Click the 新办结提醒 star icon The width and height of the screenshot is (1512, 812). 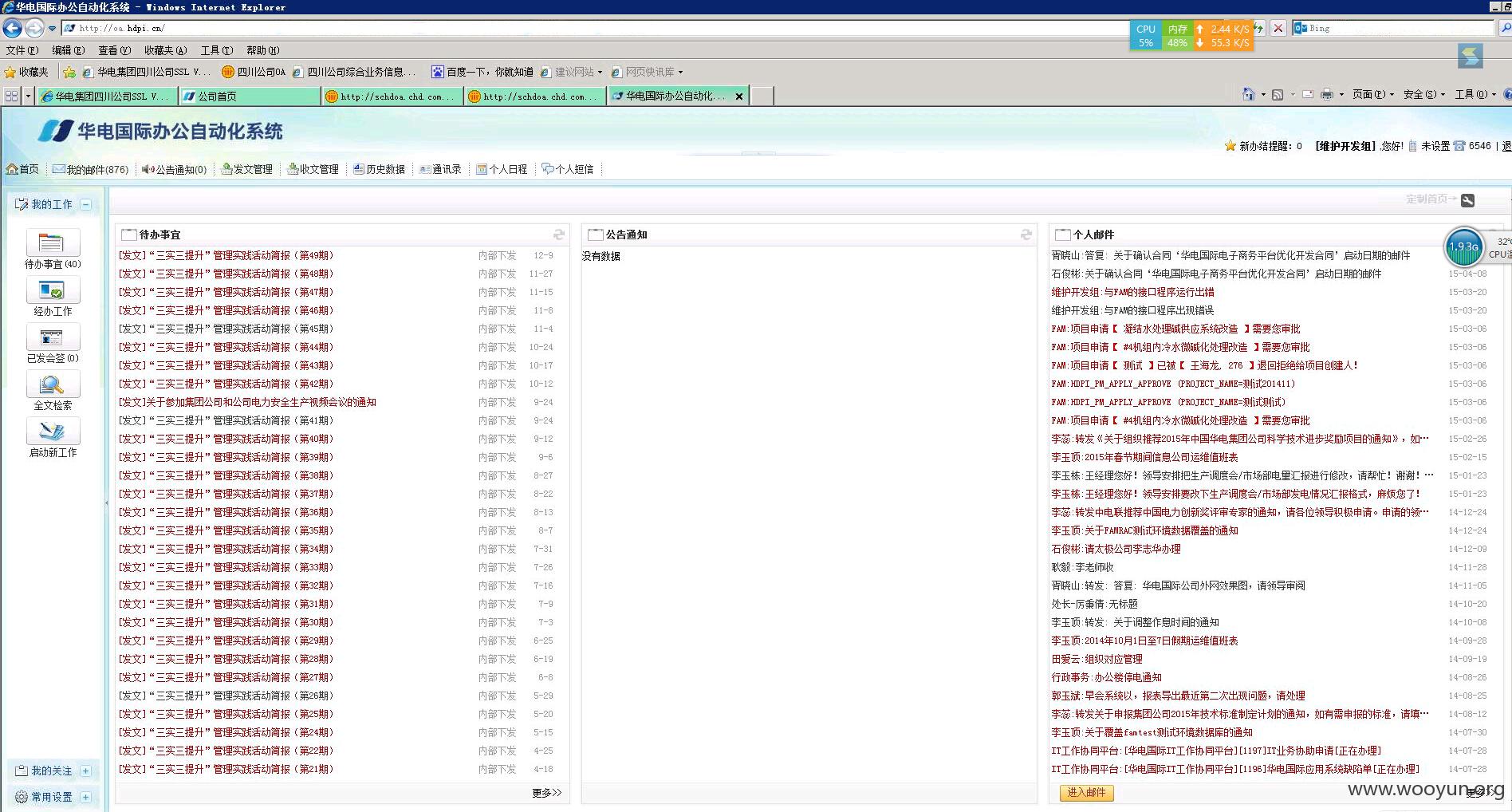1230,146
